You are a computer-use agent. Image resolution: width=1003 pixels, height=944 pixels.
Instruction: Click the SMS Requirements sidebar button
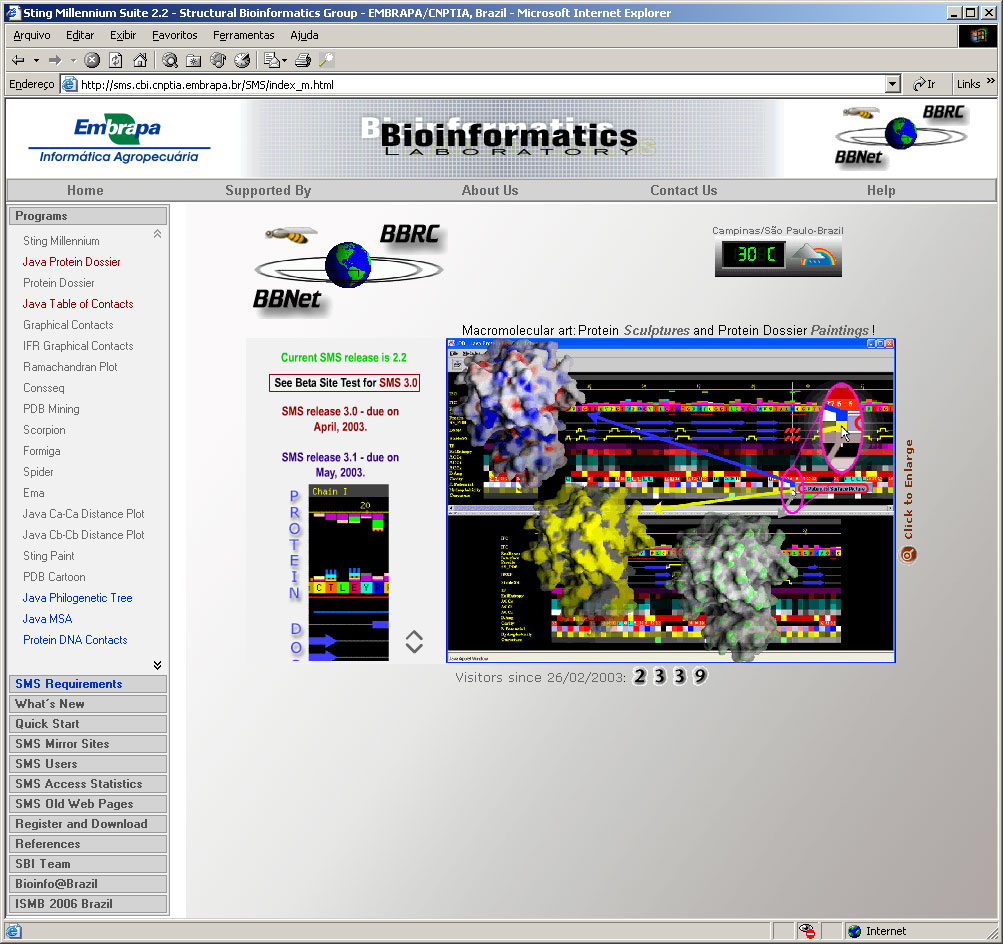pos(88,684)
